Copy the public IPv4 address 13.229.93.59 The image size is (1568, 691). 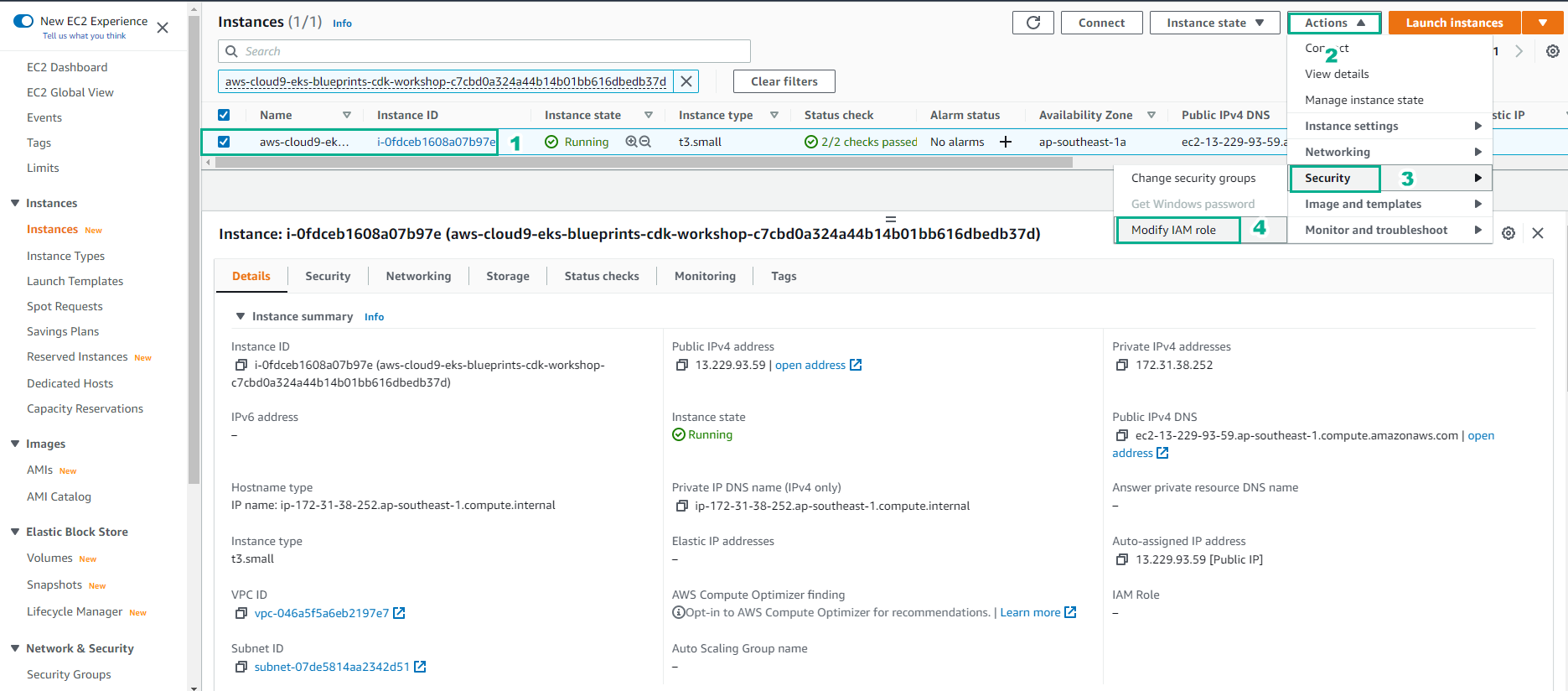(682, 365)
